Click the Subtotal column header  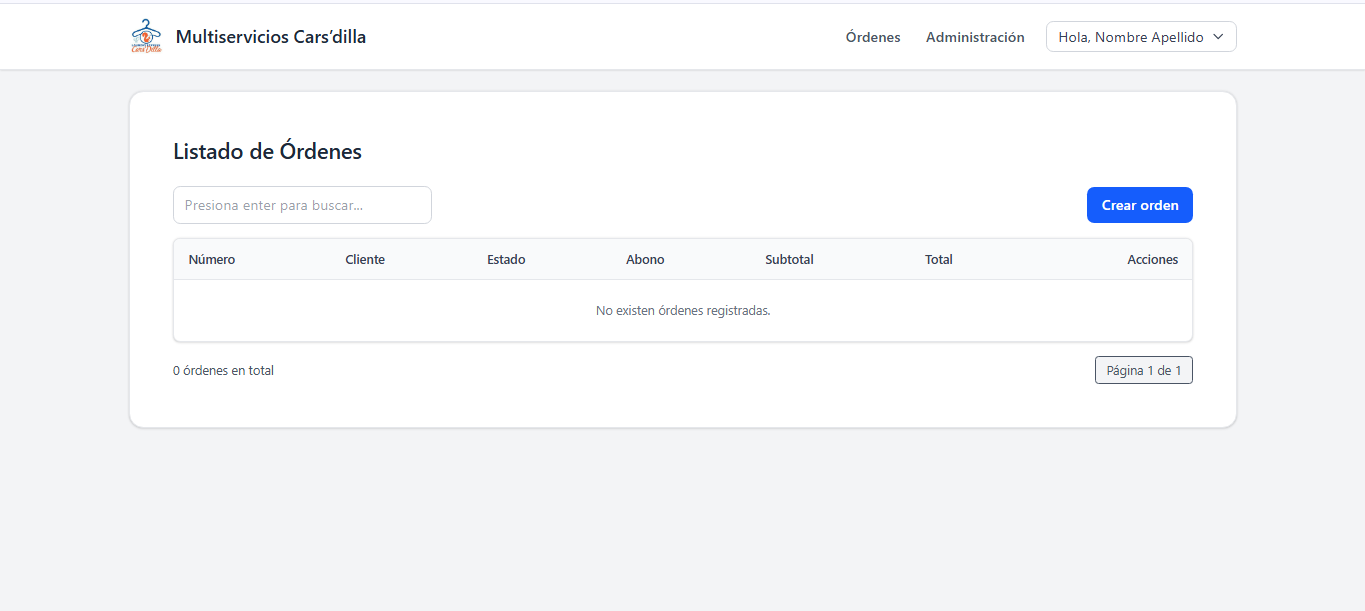[789, 259]
